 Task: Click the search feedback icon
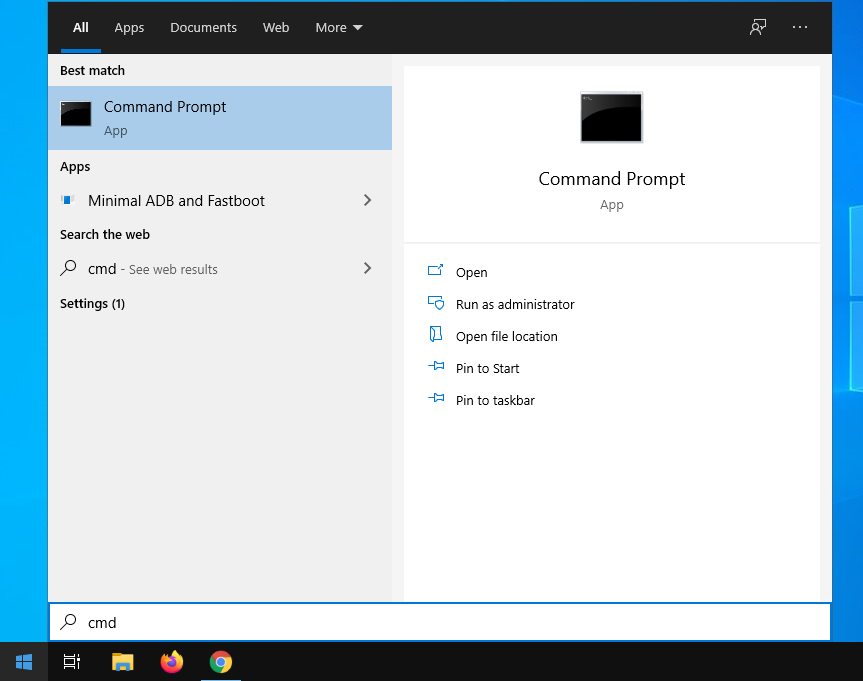coord(758,27)
